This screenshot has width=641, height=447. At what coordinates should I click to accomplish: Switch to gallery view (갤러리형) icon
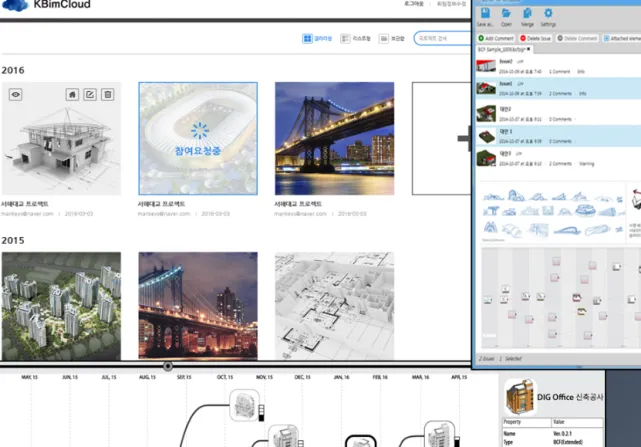[307, 38]
